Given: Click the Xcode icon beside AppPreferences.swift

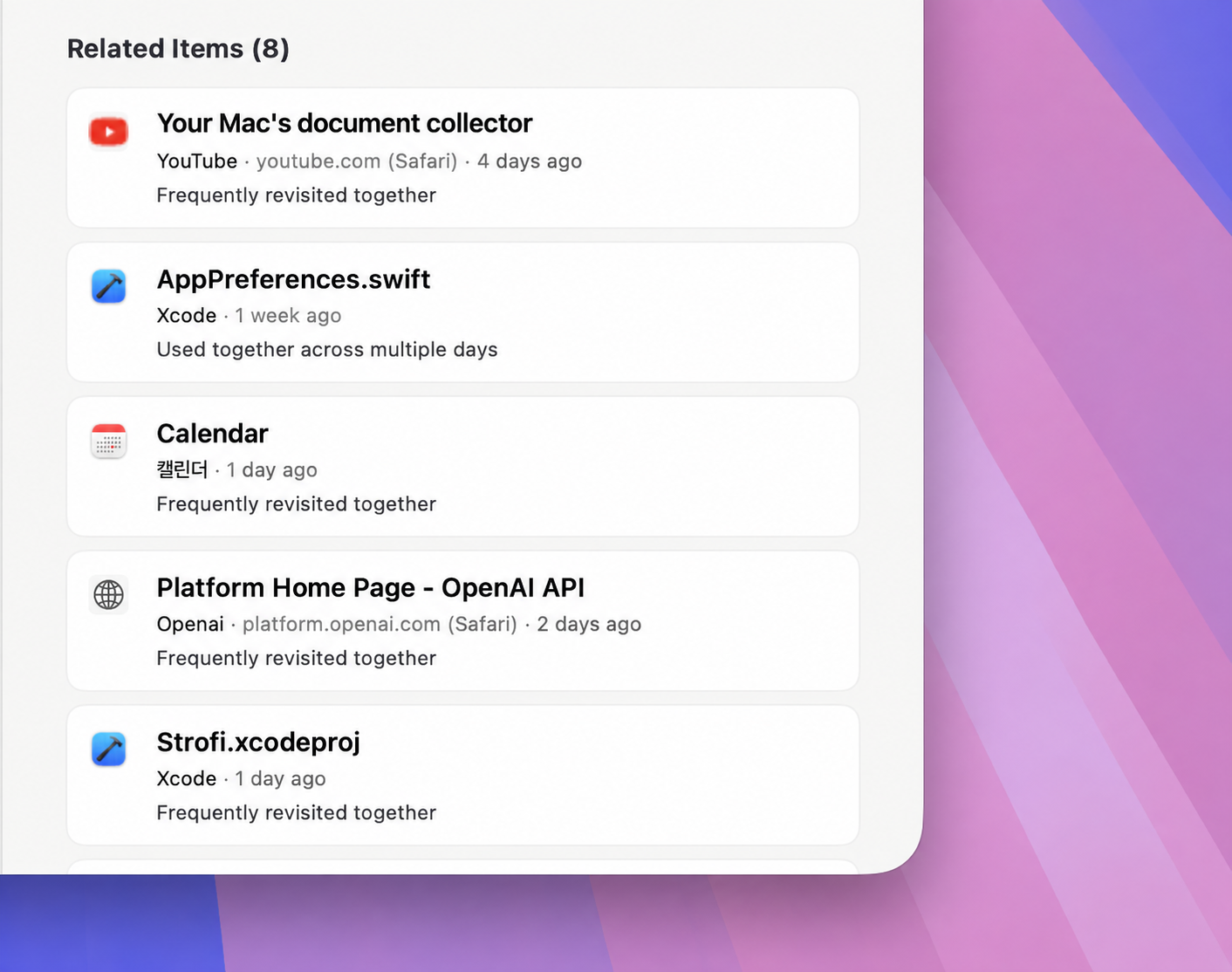Looking at the screenshot, I should [109, 286].
